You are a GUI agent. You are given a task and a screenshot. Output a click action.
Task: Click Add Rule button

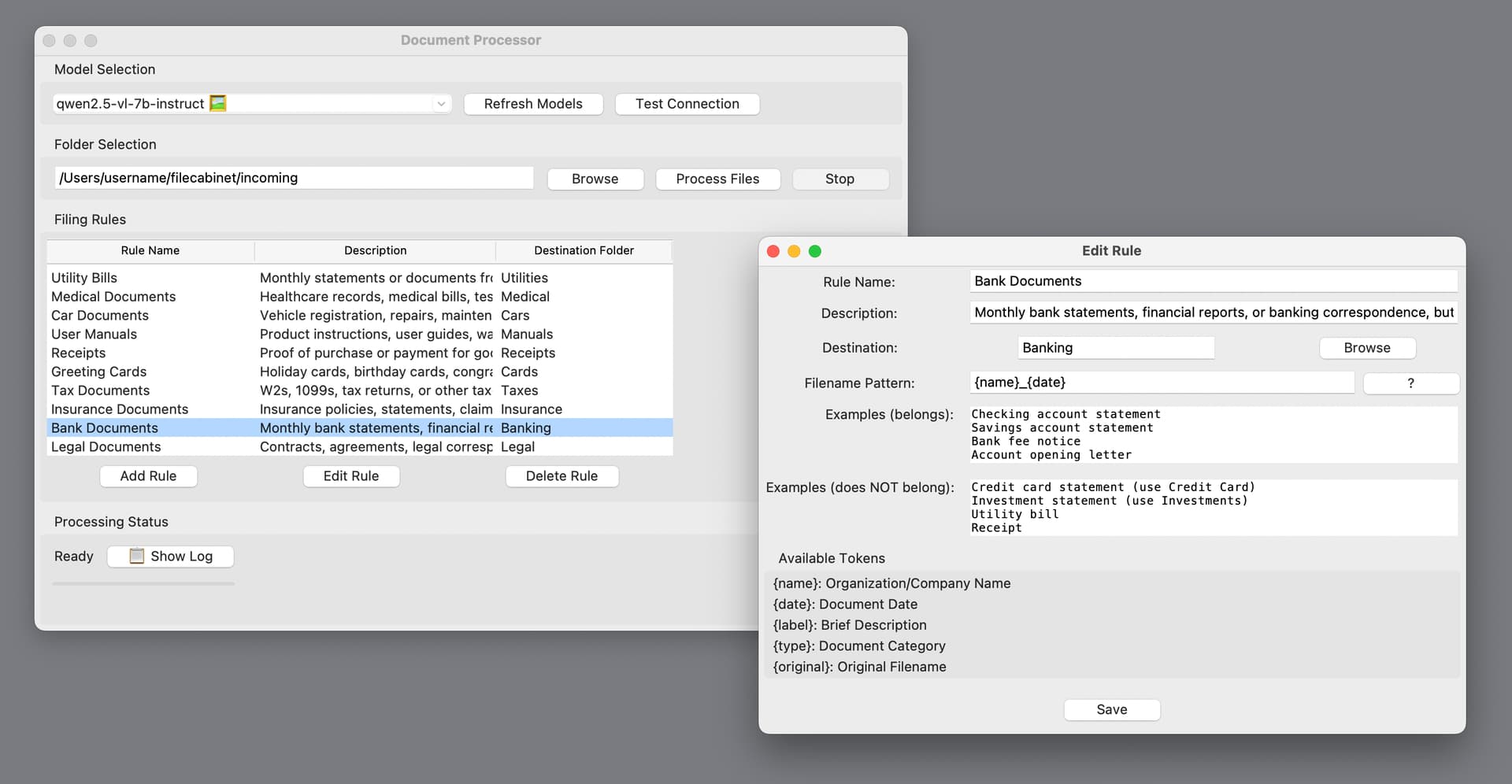148,476
